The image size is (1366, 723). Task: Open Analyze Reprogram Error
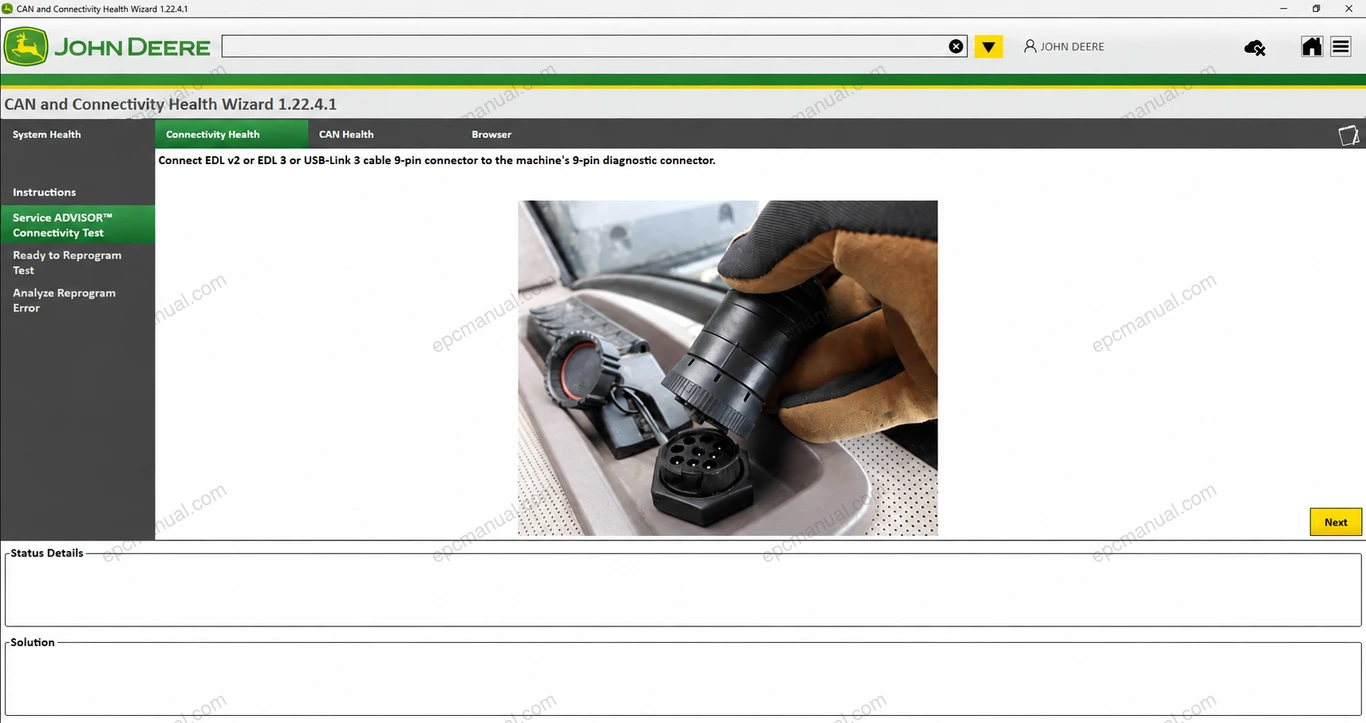[64, 300]
